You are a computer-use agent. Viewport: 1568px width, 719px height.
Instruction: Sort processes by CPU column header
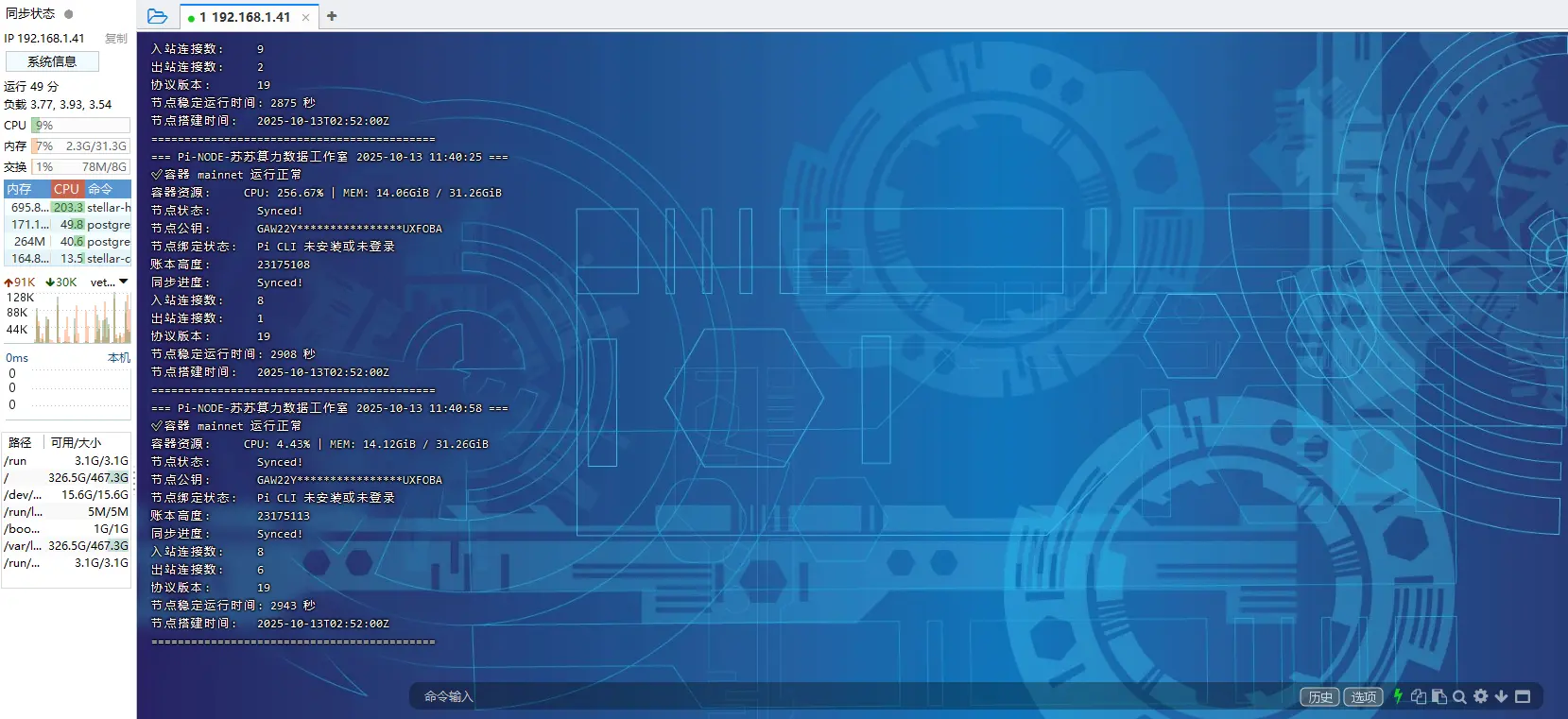(66, 189)
